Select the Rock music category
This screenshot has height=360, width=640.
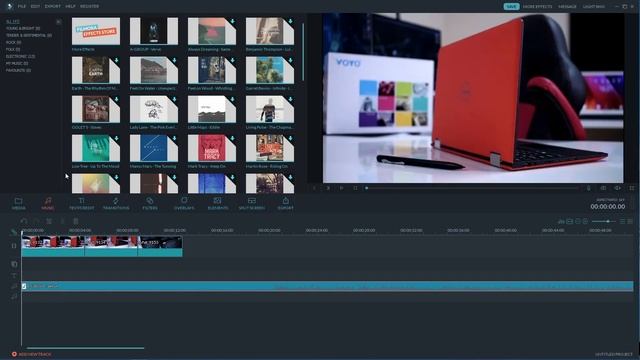pos(13,42)
